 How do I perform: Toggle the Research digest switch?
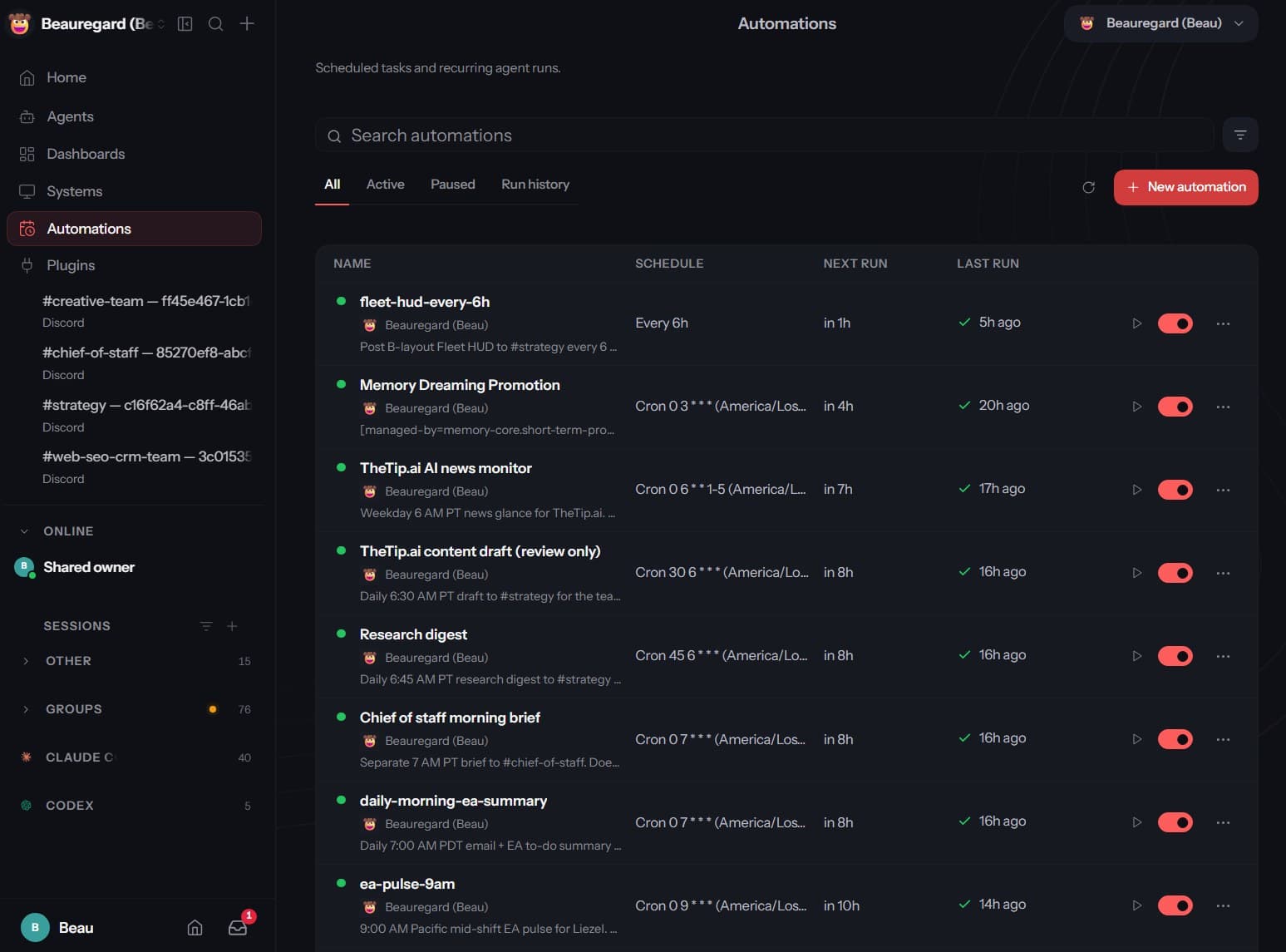[x=1175, y=656]
